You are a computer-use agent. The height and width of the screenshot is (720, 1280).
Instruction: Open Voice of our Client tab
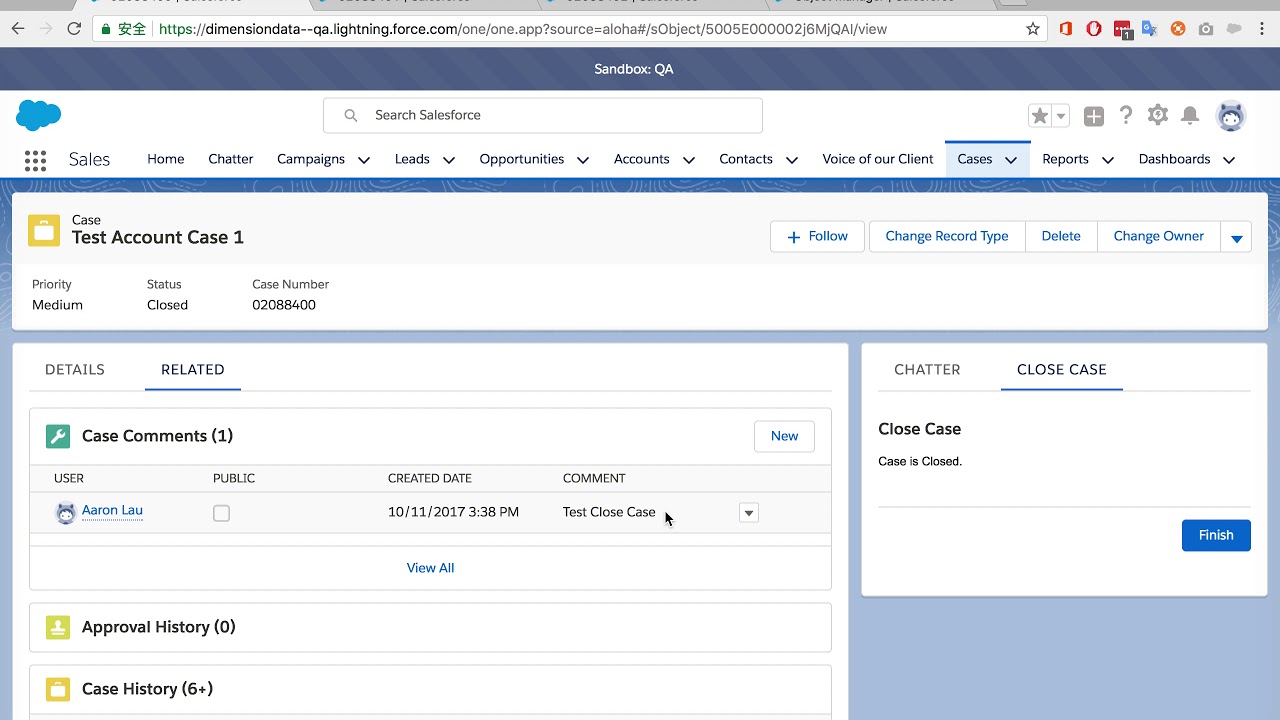878,159
